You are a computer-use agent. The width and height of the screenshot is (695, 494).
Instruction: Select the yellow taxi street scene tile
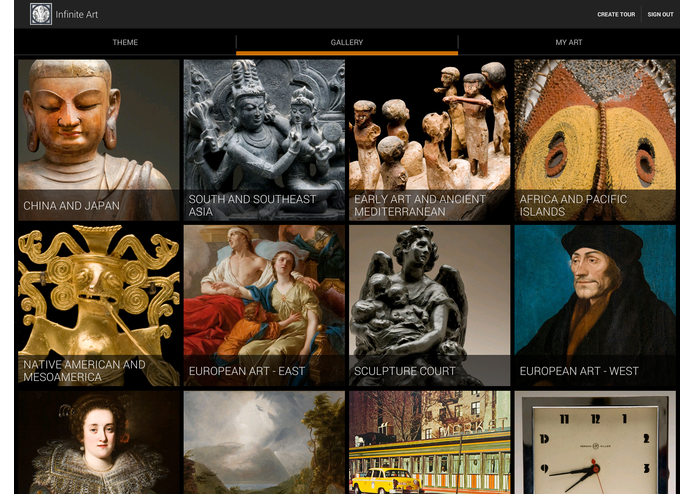[x=429, y=442]
